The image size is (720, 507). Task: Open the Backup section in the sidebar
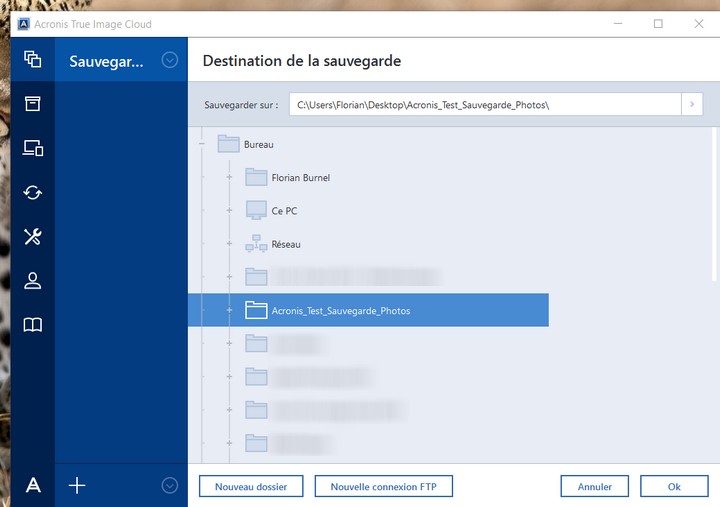(x=33, y=59)
